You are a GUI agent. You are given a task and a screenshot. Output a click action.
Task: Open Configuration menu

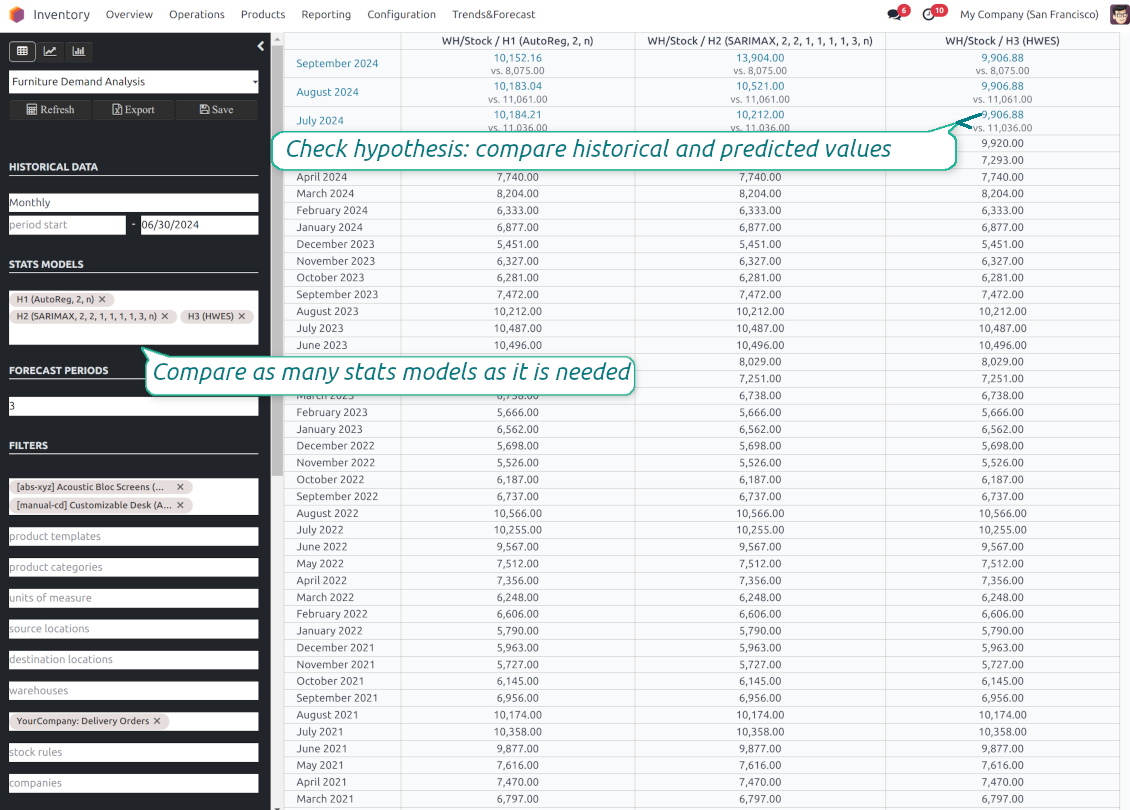click(401, 14)
